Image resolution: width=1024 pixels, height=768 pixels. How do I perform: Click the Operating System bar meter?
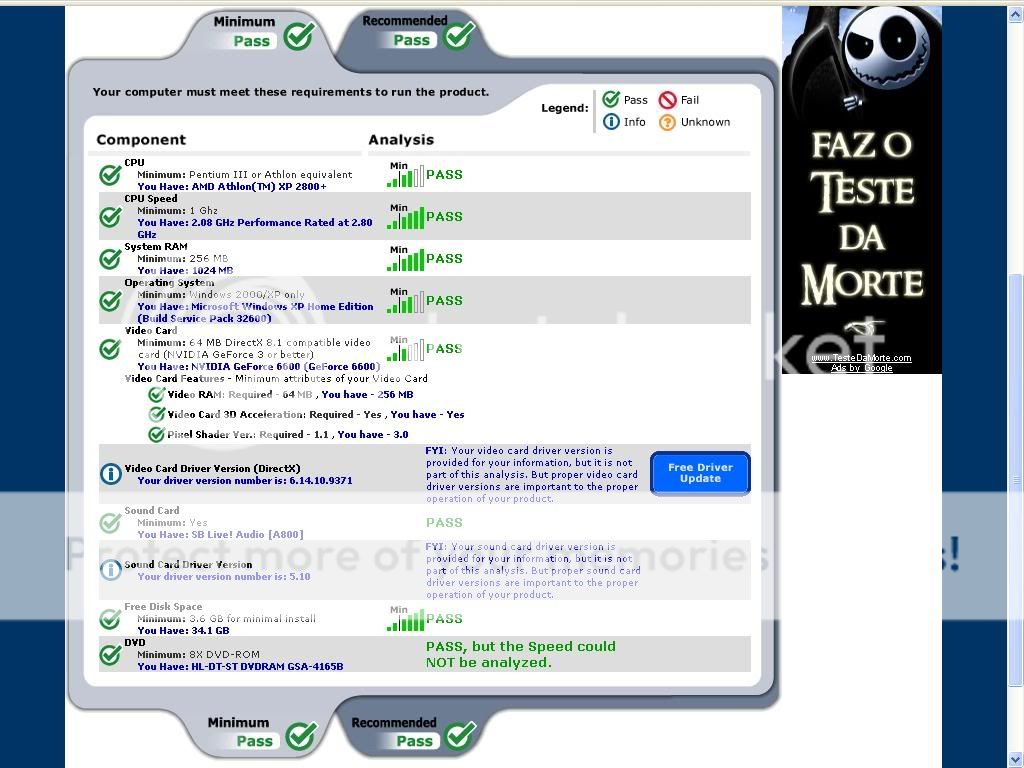pos(406,301)
